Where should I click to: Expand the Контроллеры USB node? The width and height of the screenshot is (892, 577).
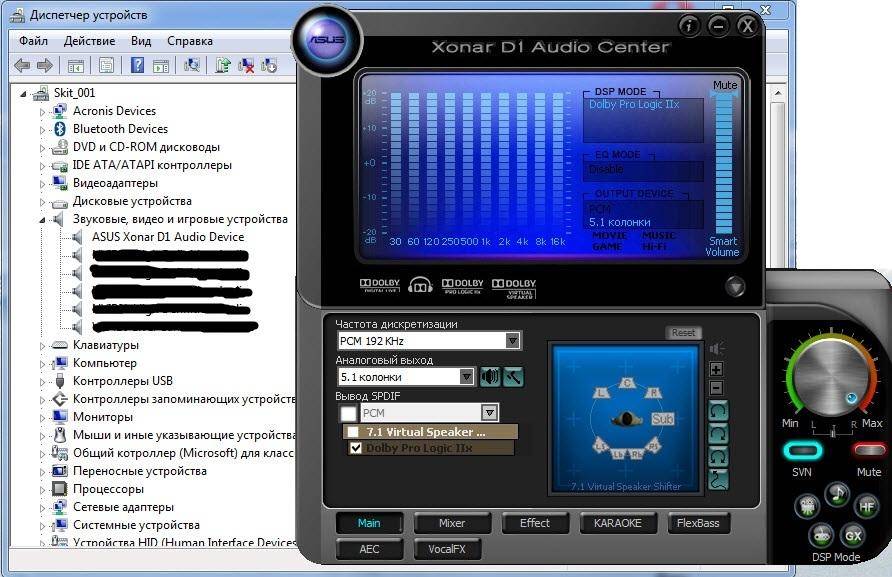[x=43, y=382]
